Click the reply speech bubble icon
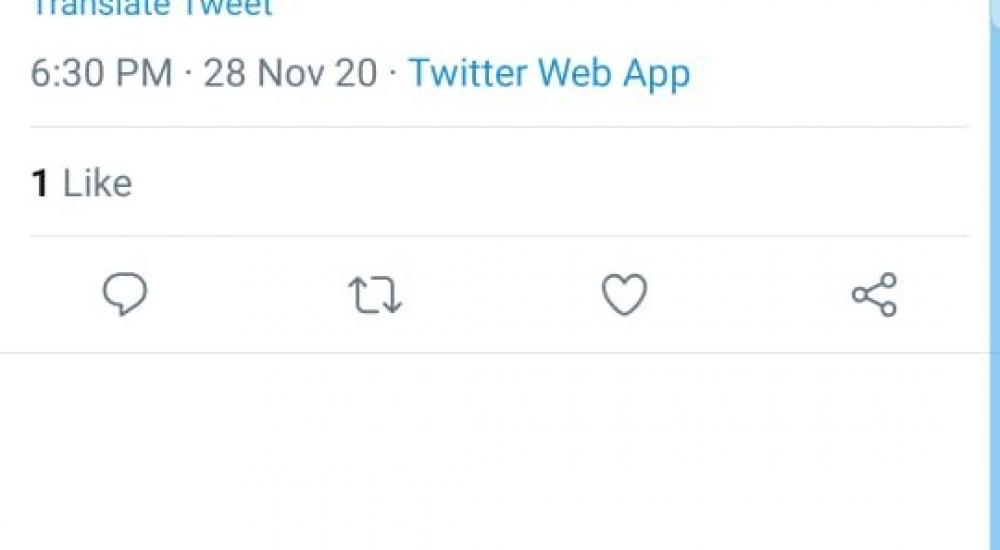Image resolution: width=1000 pixels, height=550 pixels. coord(125,295)
